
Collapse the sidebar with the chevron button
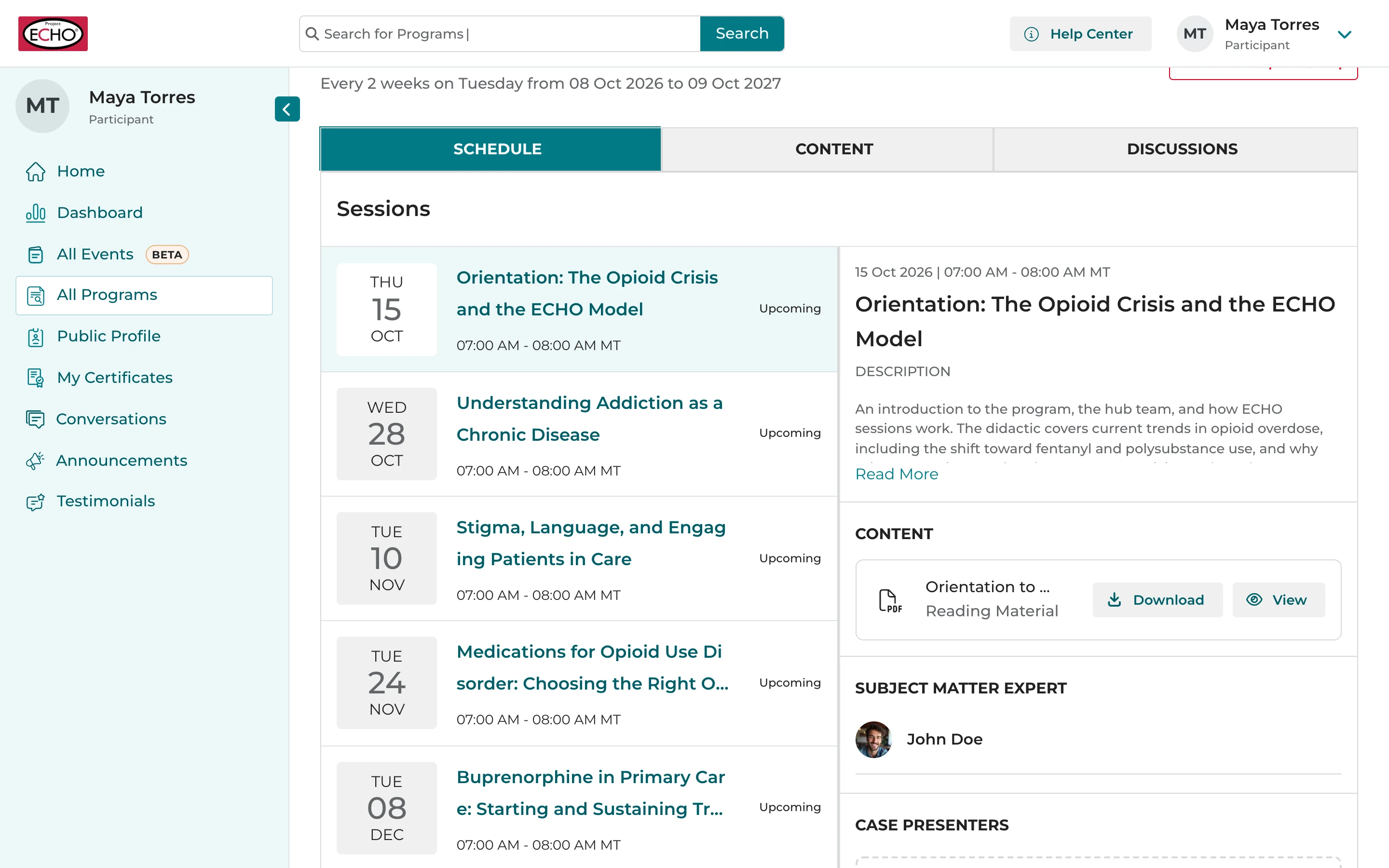(287, 109)
